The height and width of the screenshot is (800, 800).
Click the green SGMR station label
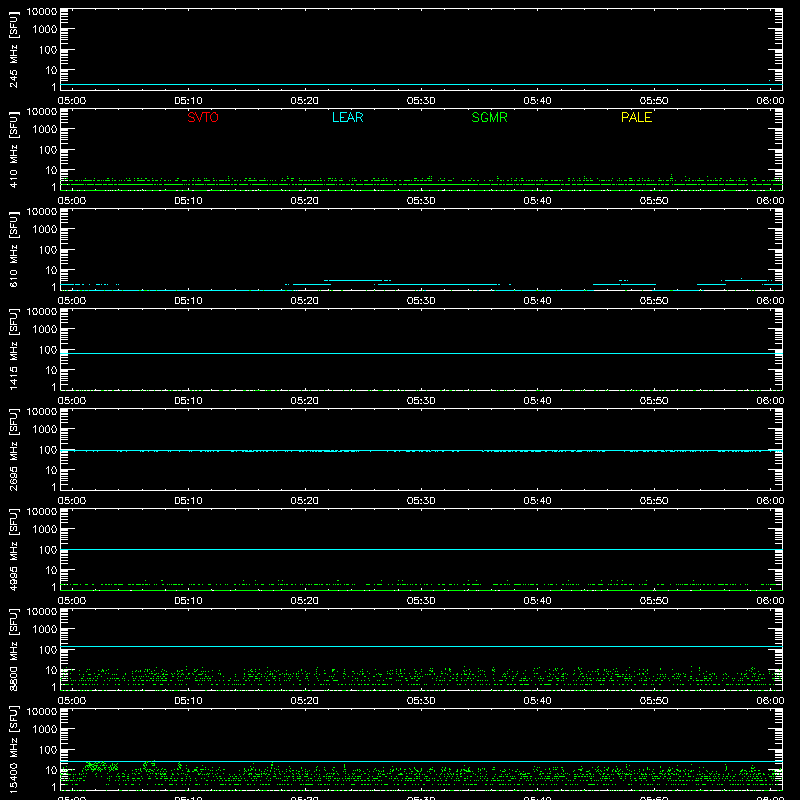click(489, 117)
